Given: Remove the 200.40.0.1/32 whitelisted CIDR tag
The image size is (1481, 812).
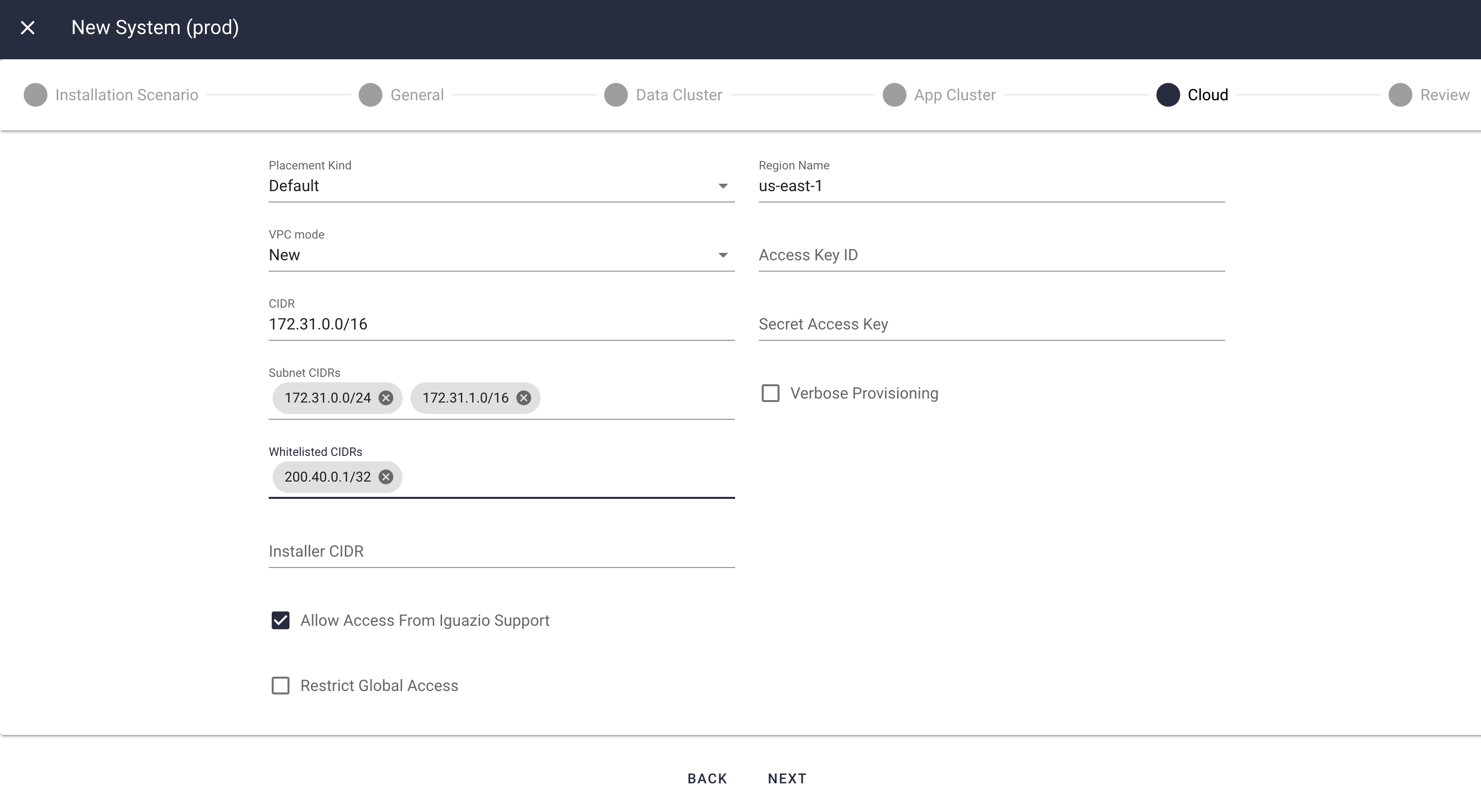Looking at the screenshot, I should click(386, 476).
